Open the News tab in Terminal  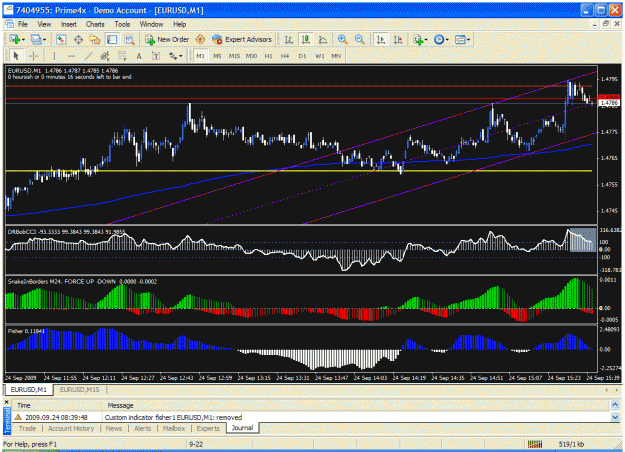click(114, 428)
